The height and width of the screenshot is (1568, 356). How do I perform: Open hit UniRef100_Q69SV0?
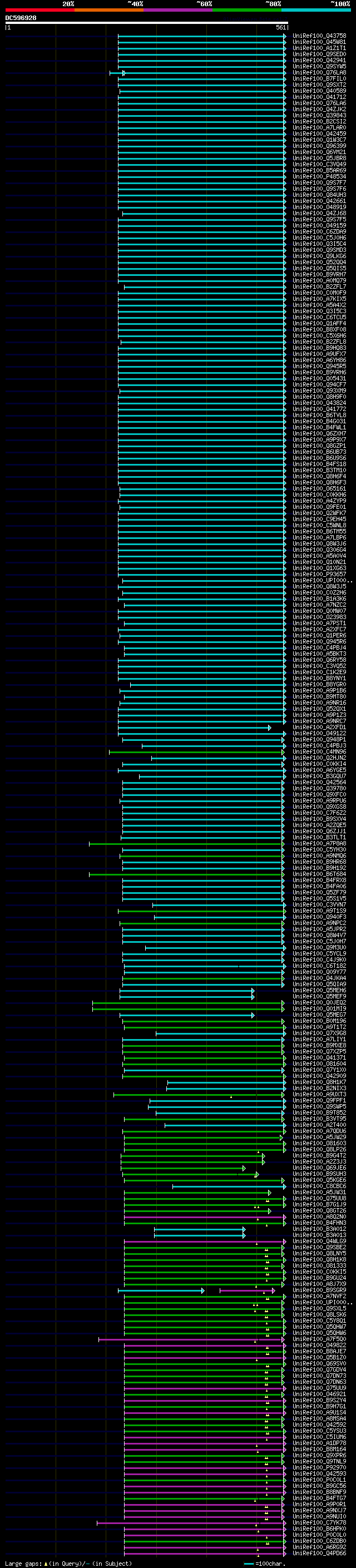(x=319, y=1363)
